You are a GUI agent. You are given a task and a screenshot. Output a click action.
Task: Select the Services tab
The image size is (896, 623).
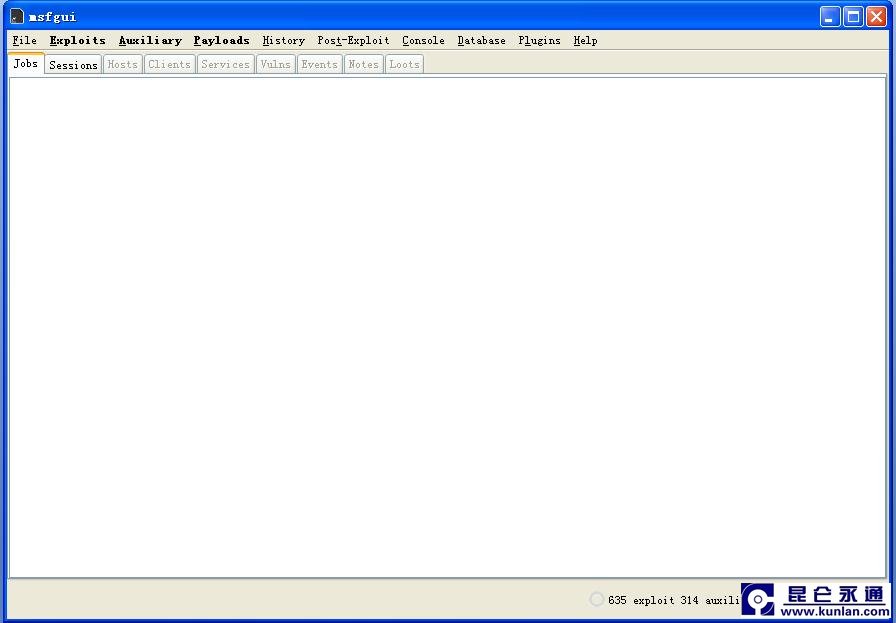point(225,65)
